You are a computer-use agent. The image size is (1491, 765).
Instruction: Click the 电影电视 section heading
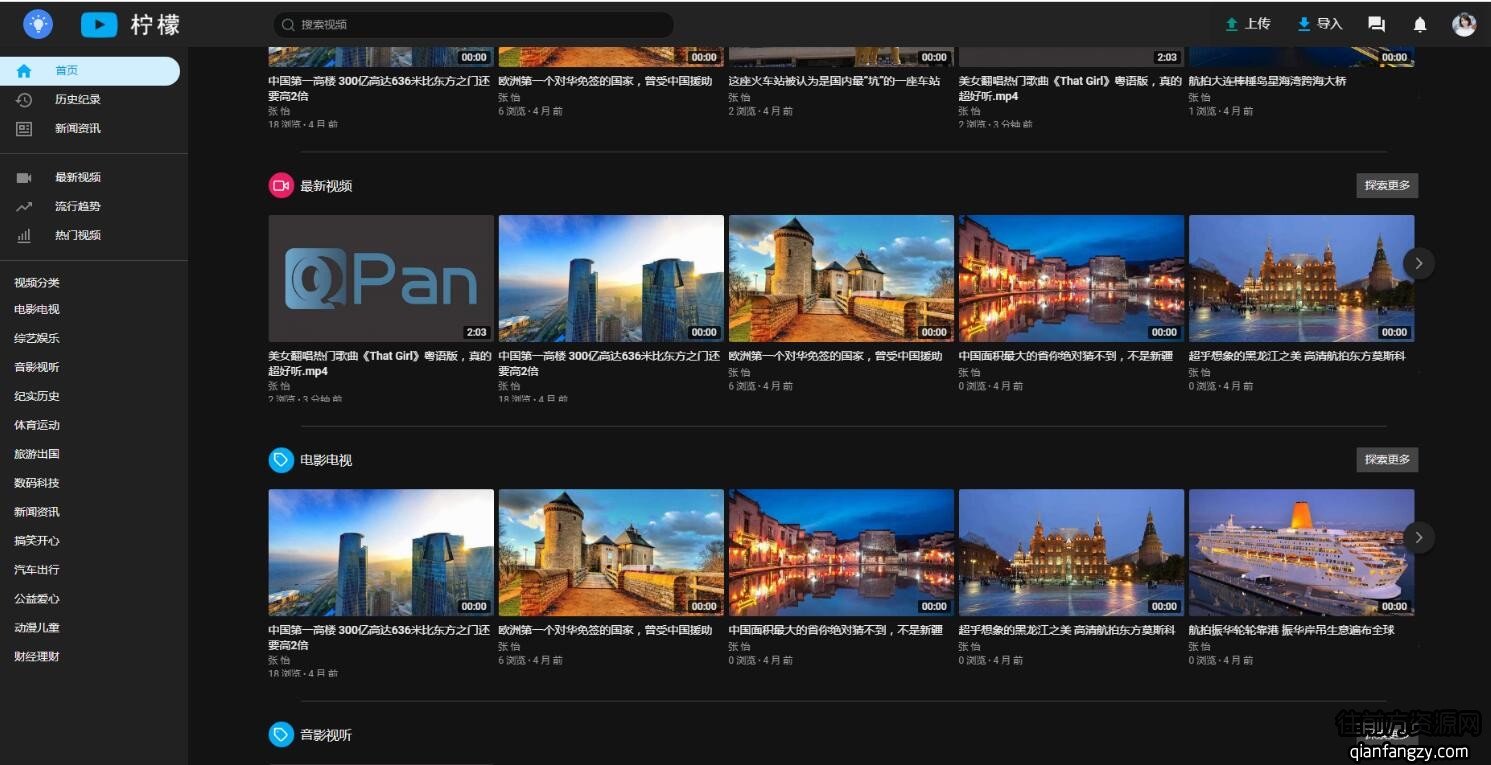coord(326,460)
